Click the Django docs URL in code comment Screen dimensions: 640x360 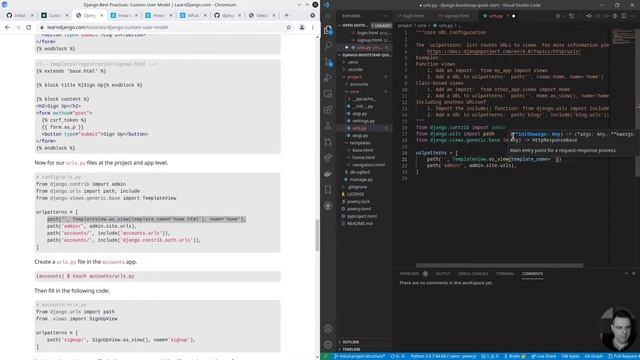coord(504,51)
